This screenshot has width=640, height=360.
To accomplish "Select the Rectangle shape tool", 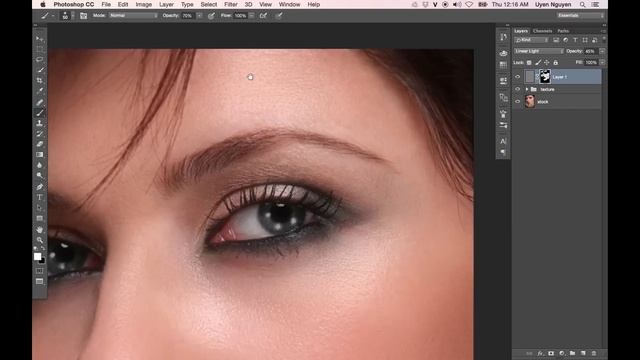I will click(40, 219).
